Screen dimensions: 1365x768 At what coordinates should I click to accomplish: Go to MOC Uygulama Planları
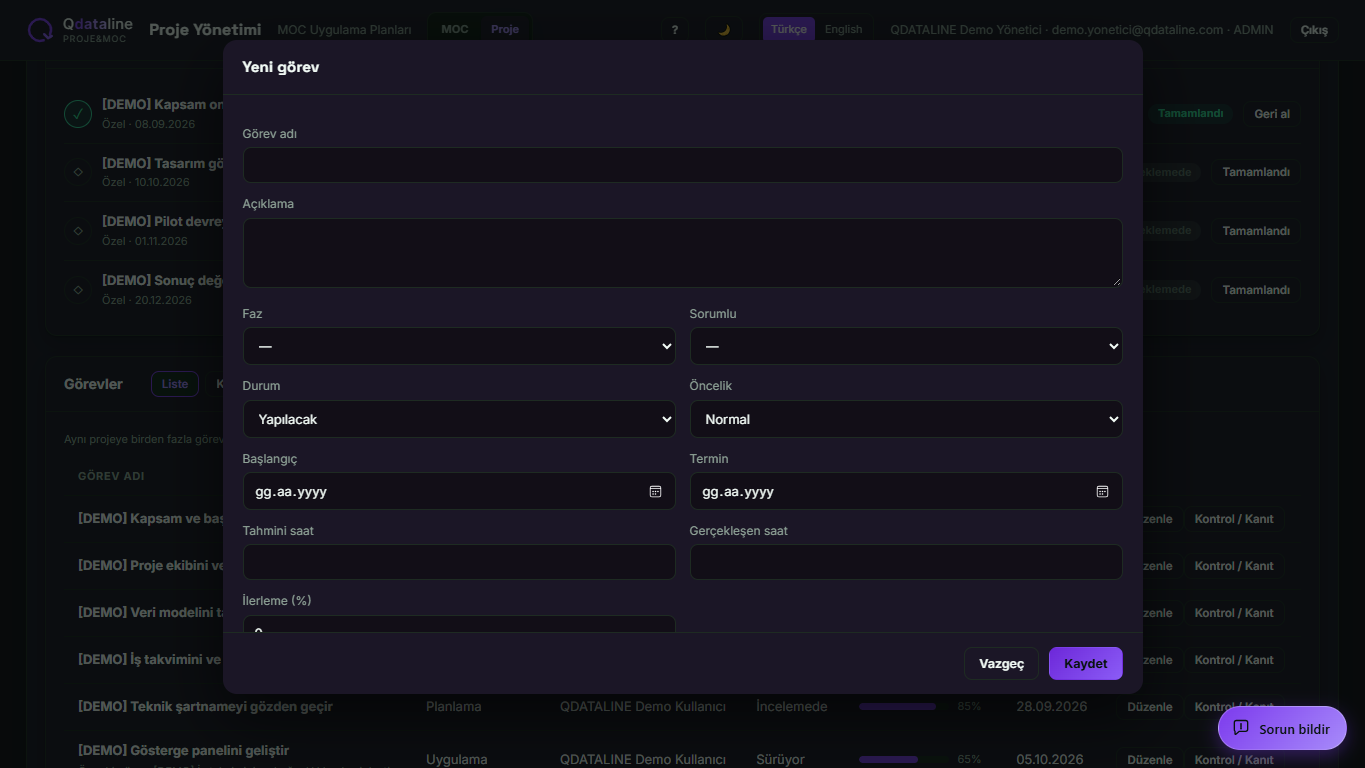point(344,30)
